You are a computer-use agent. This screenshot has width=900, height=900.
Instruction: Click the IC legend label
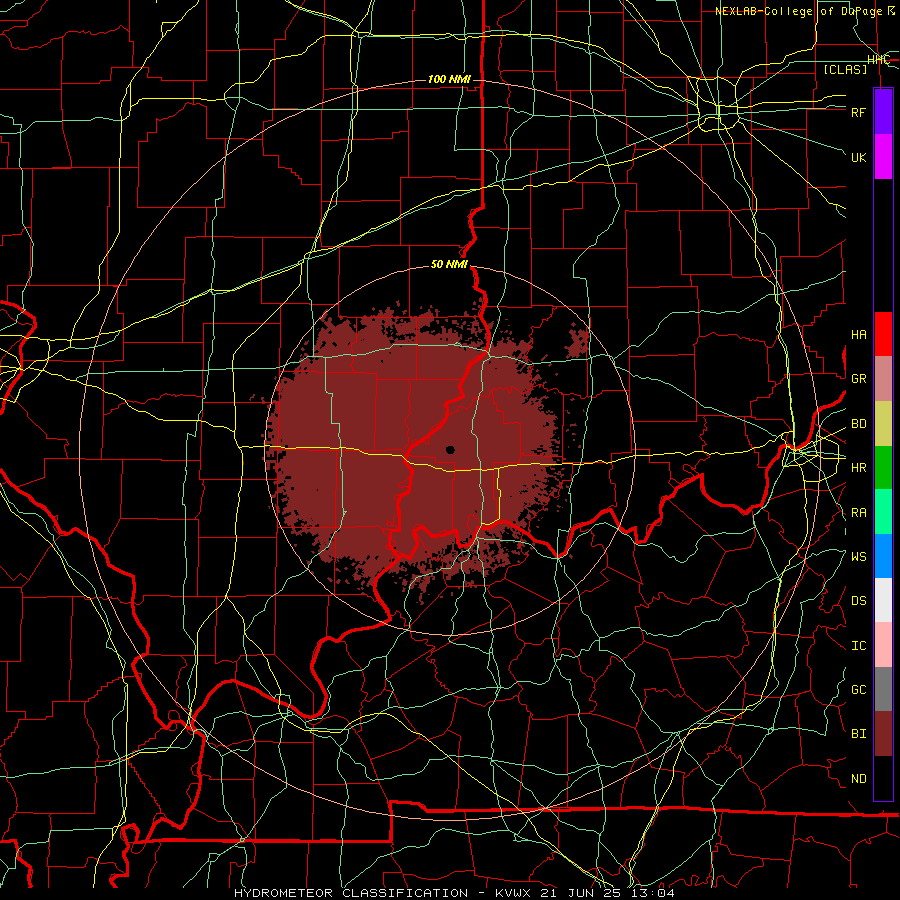pyautogui.click(x=858, y=646)
